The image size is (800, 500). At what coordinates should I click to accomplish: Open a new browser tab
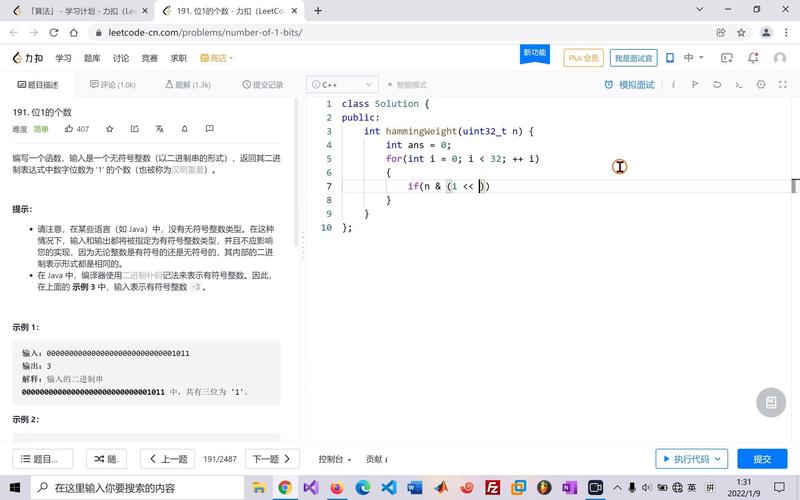point(318,11)
